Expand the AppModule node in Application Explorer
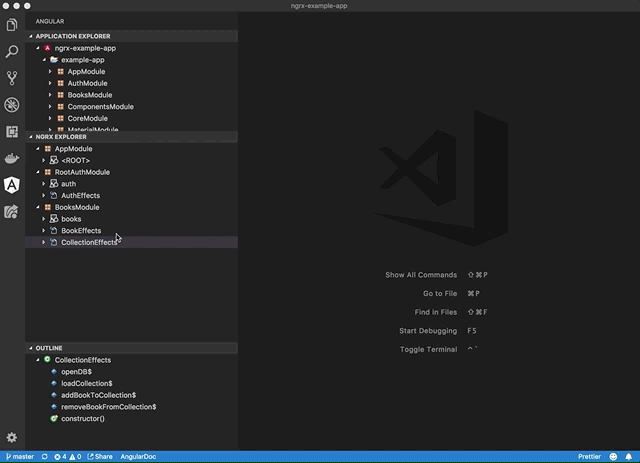The height and width of the screenshot is (463, 640). (x=50, y=71)
